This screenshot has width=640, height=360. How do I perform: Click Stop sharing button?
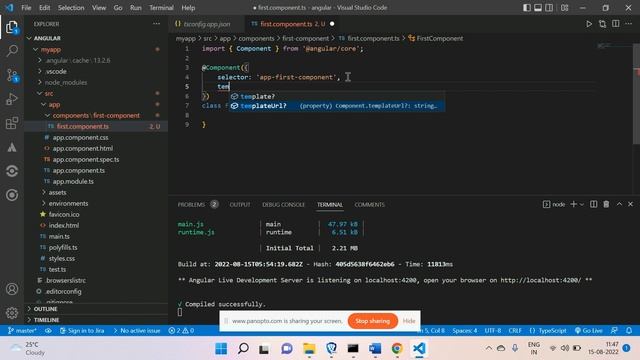pos(372,321)
